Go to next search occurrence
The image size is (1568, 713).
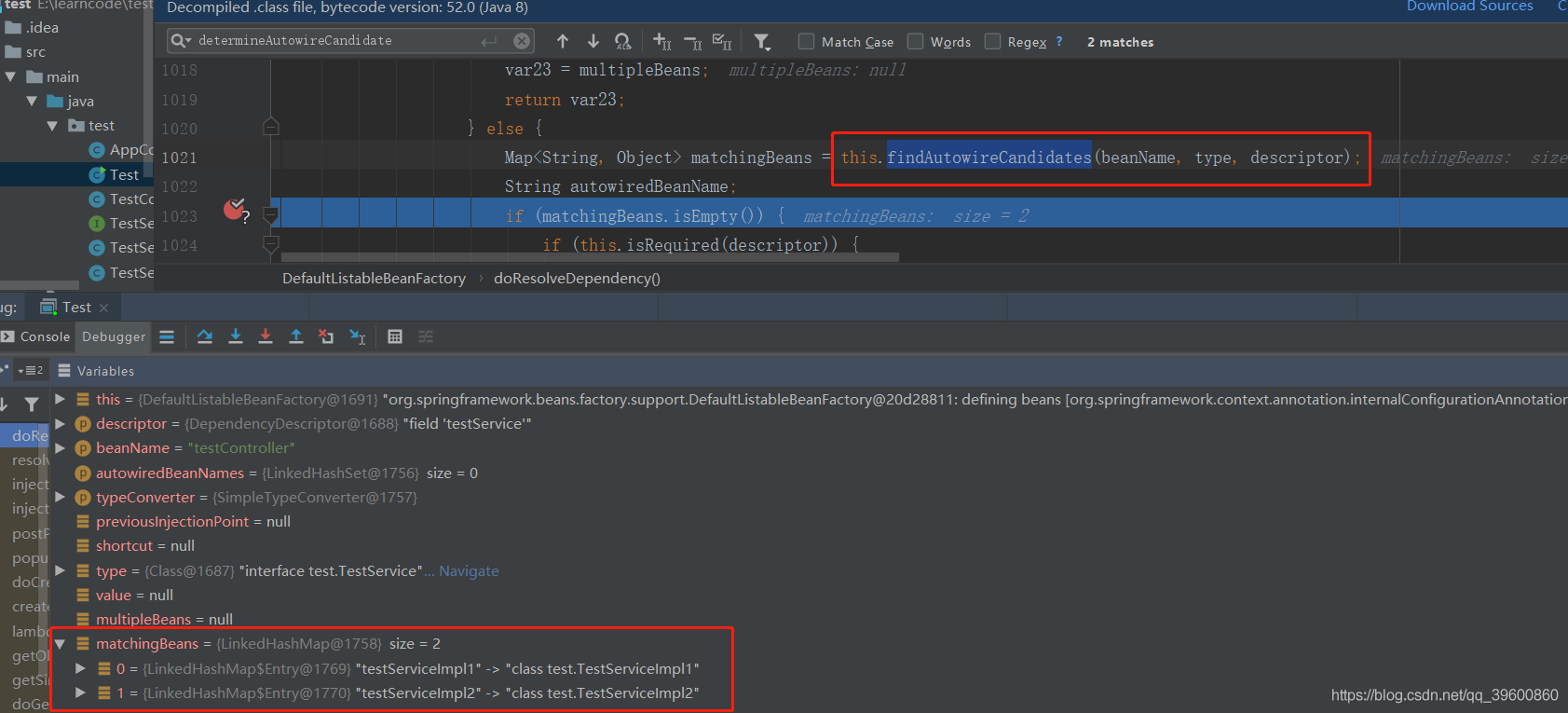pyautogui.click(x=593, y=41)
